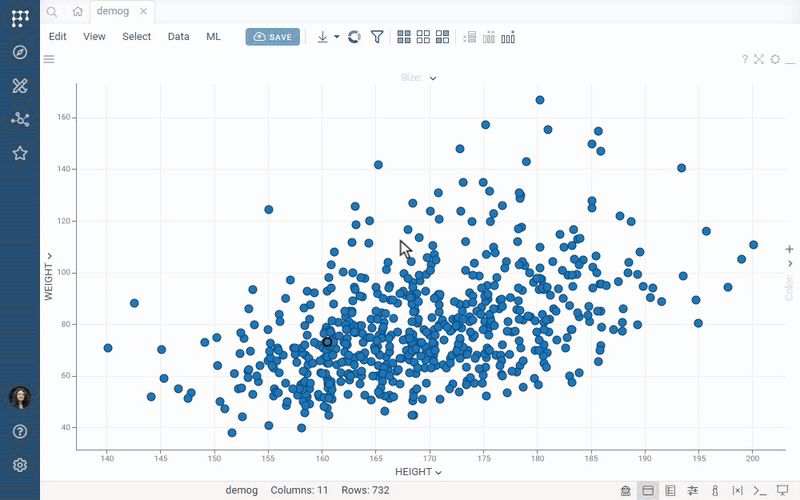Screen dimensions: 800x500
Task: Open the WEIGHT axis column selector
Action: point(48,277)
